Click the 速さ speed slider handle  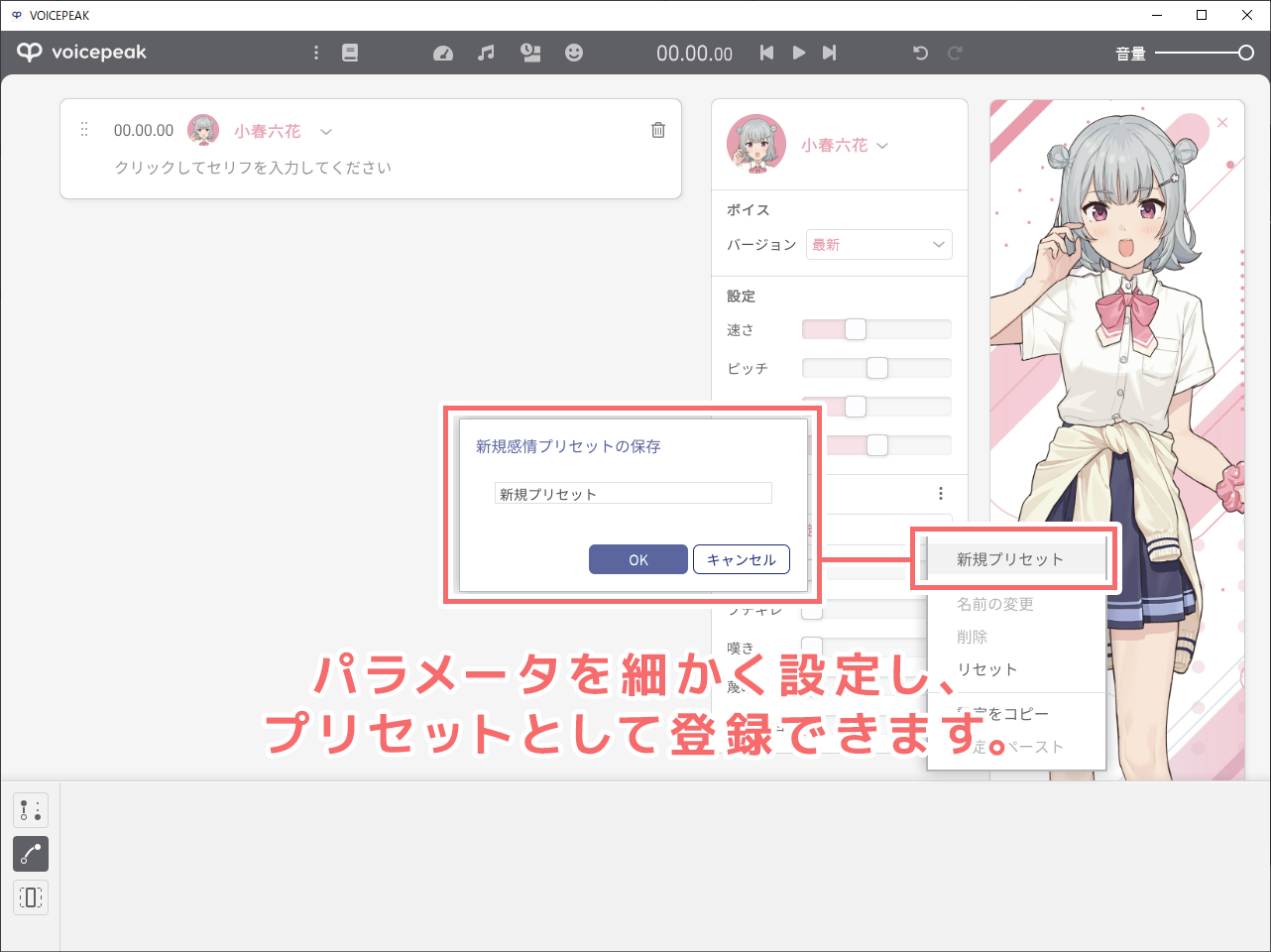point(856,329)
